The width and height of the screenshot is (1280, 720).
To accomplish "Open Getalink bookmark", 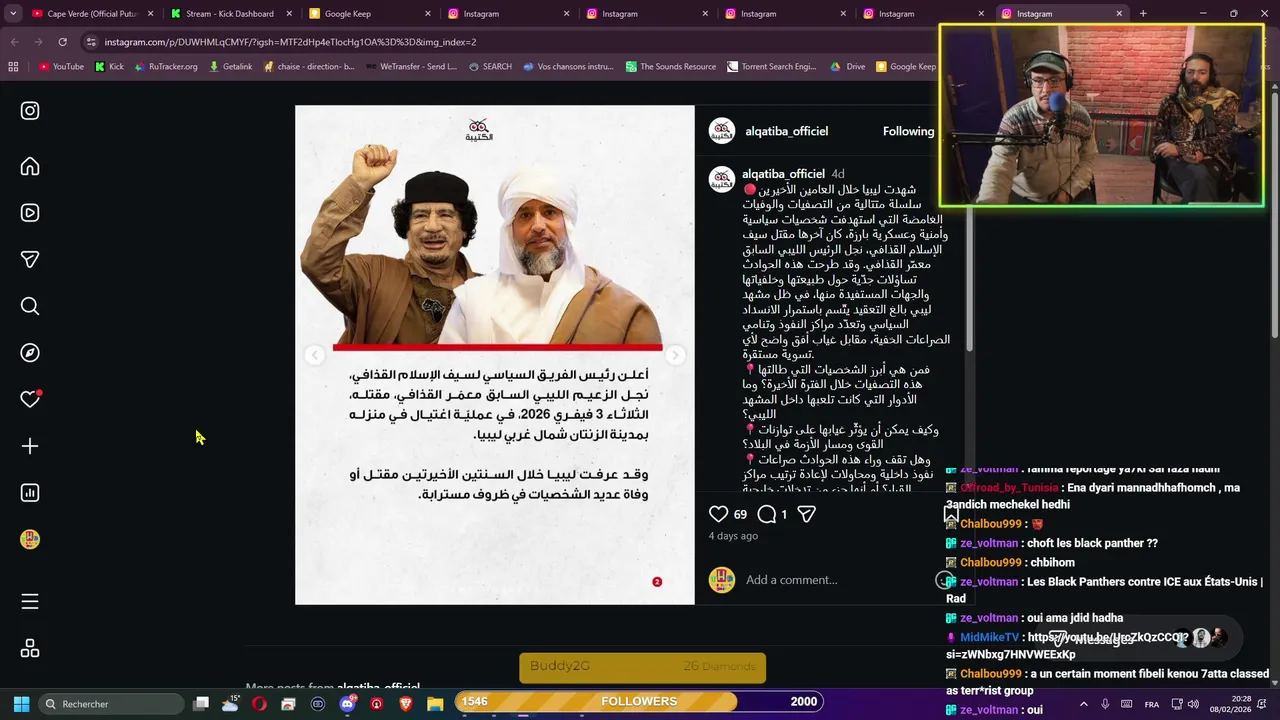I will (230, 67).
